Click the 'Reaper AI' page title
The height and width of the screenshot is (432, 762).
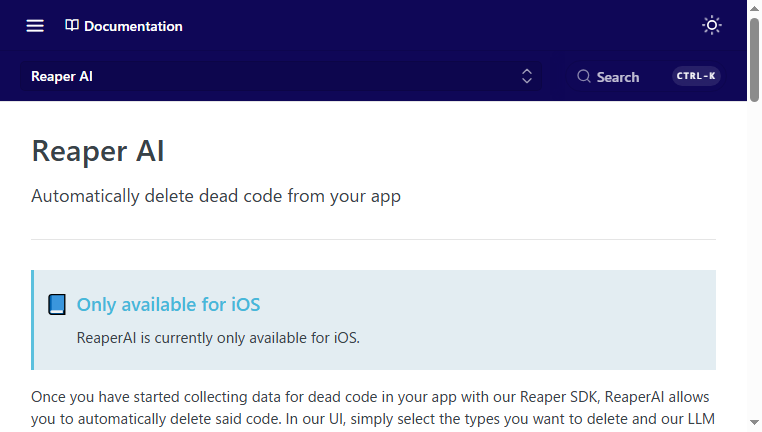point(98,151)
